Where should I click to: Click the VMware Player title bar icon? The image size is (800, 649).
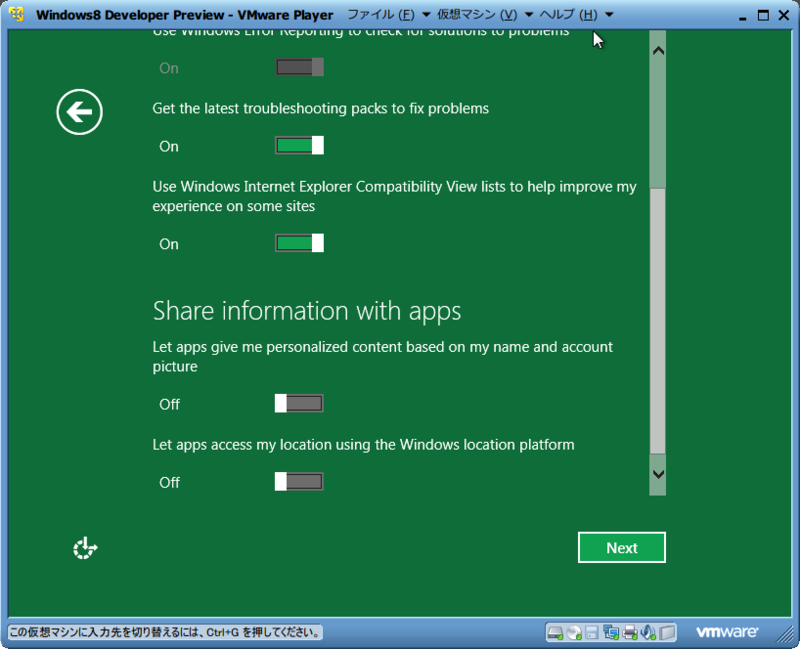tap(16, 14)
